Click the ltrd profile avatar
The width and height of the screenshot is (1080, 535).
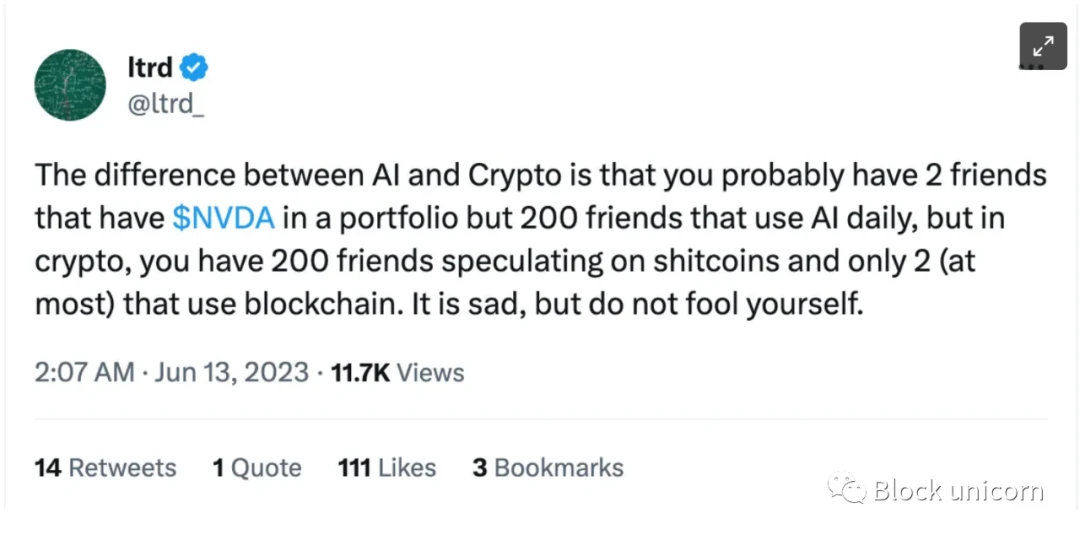pos(70,85)
